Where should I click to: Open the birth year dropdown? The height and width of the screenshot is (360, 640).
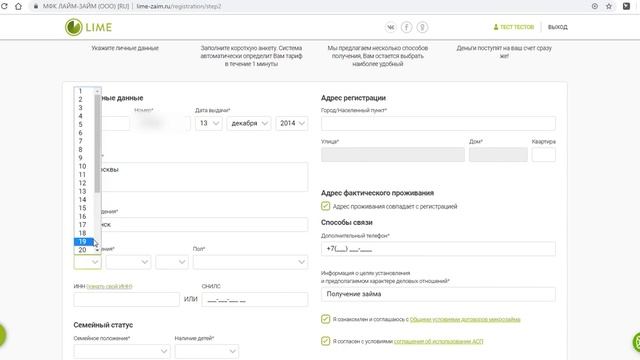click(x=172, y=262)
